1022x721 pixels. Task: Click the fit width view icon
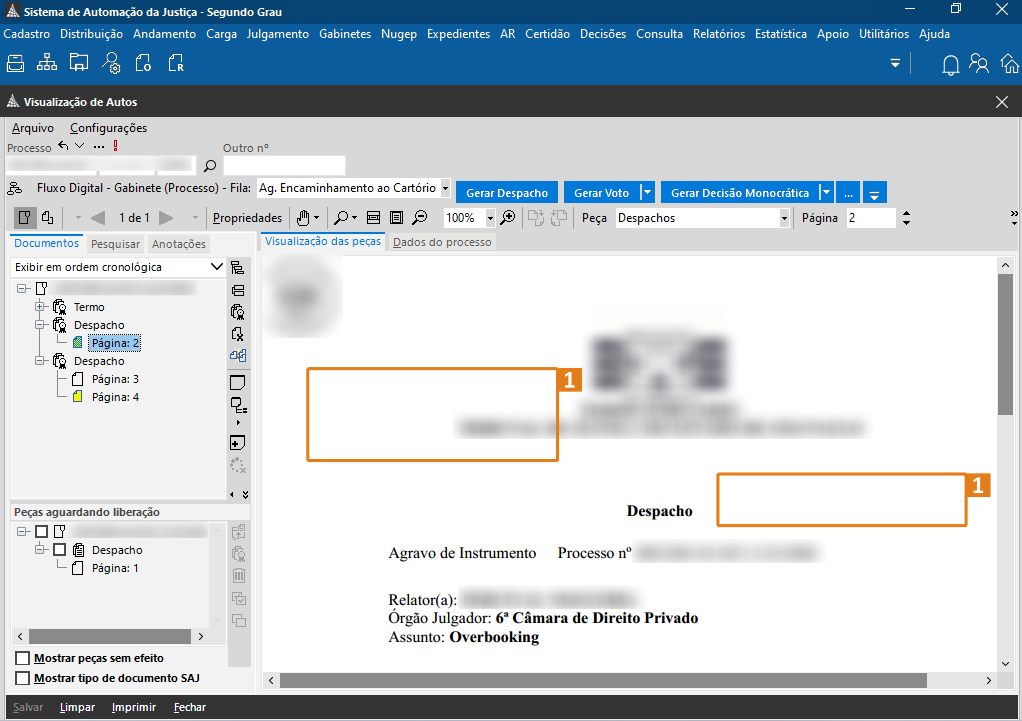(x=373, y=218)
